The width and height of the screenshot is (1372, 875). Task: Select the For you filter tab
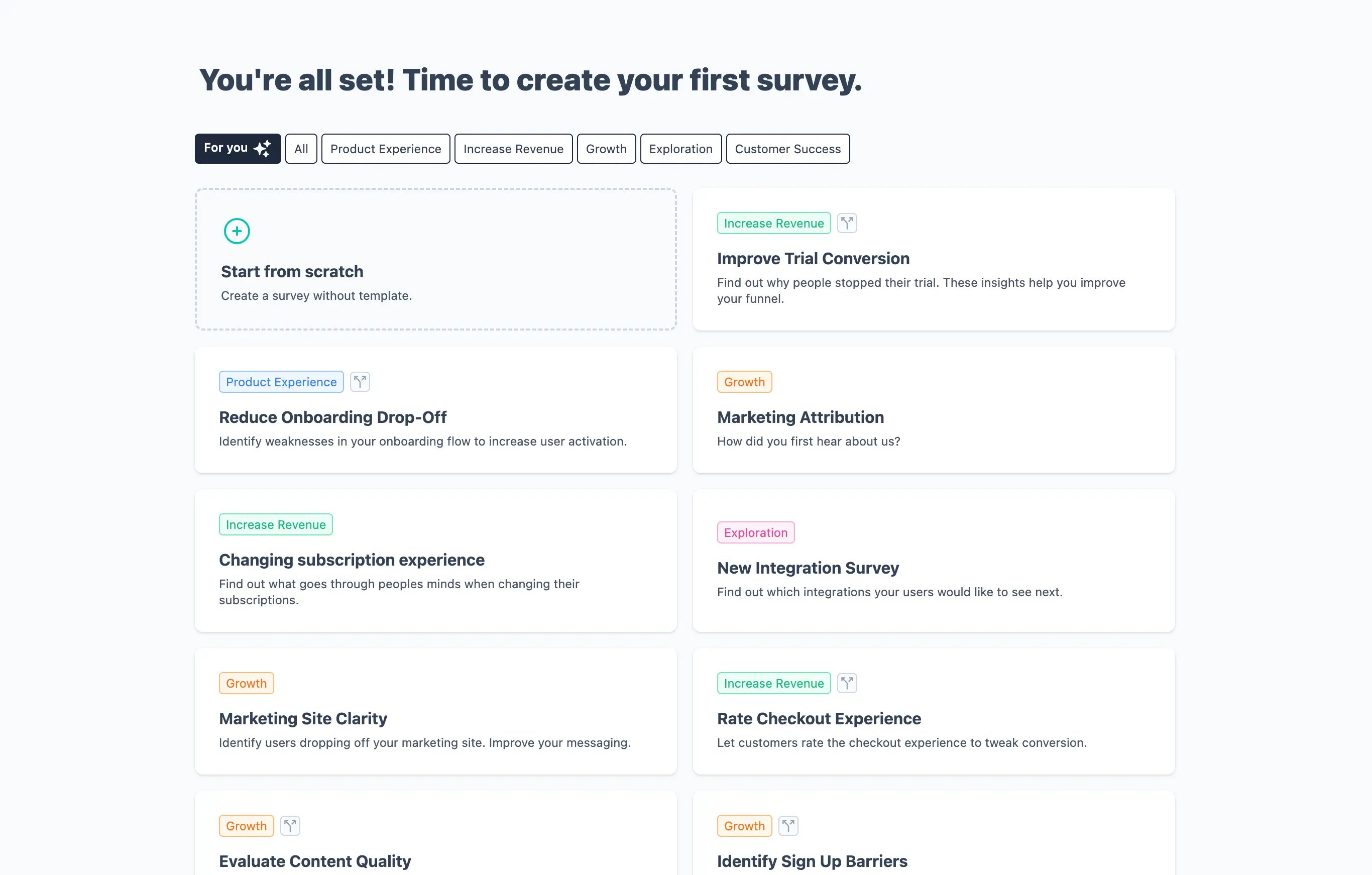238,149
